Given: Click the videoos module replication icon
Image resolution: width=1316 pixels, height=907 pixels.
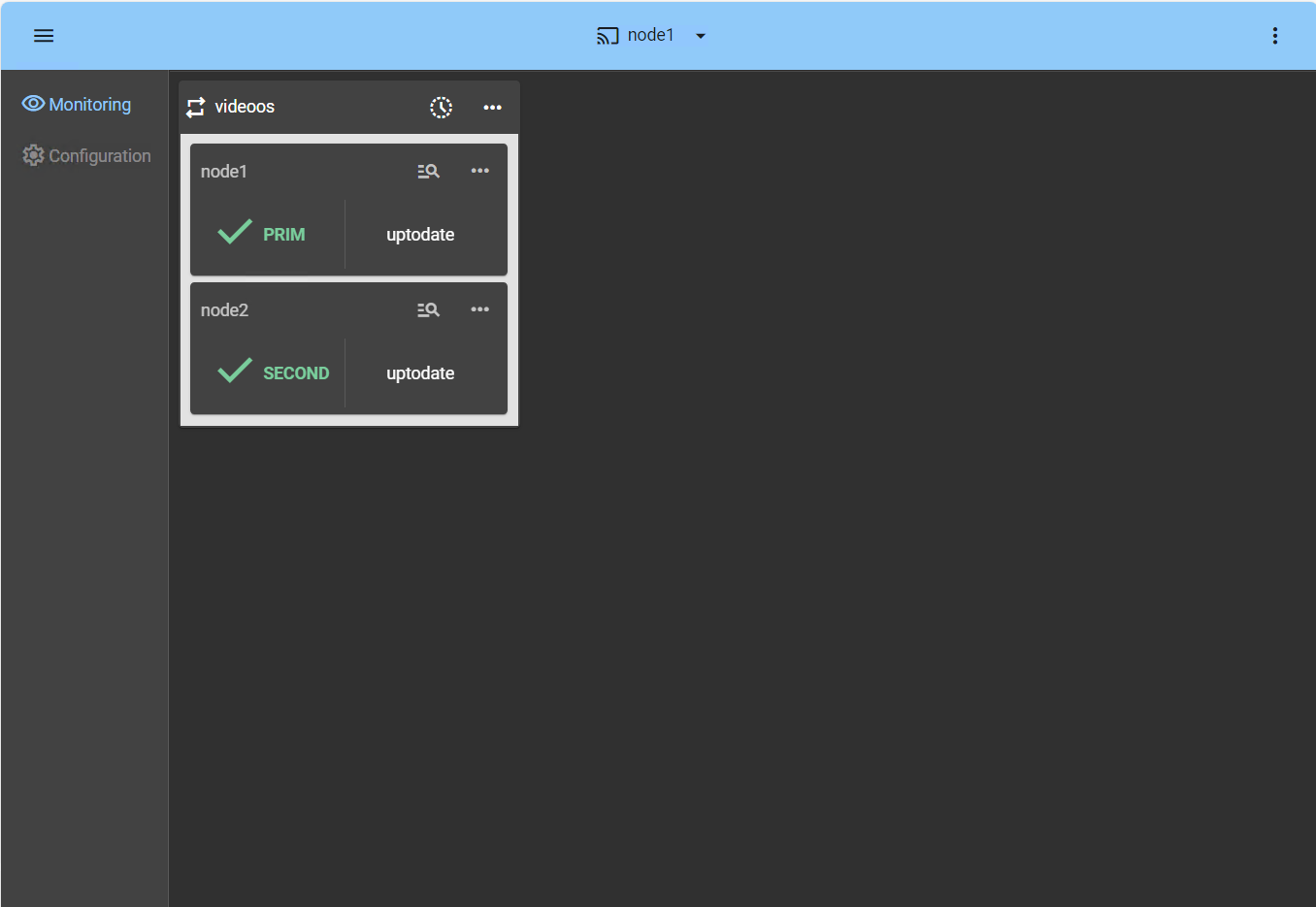Looking at the screenshot, I should [196, 107].
